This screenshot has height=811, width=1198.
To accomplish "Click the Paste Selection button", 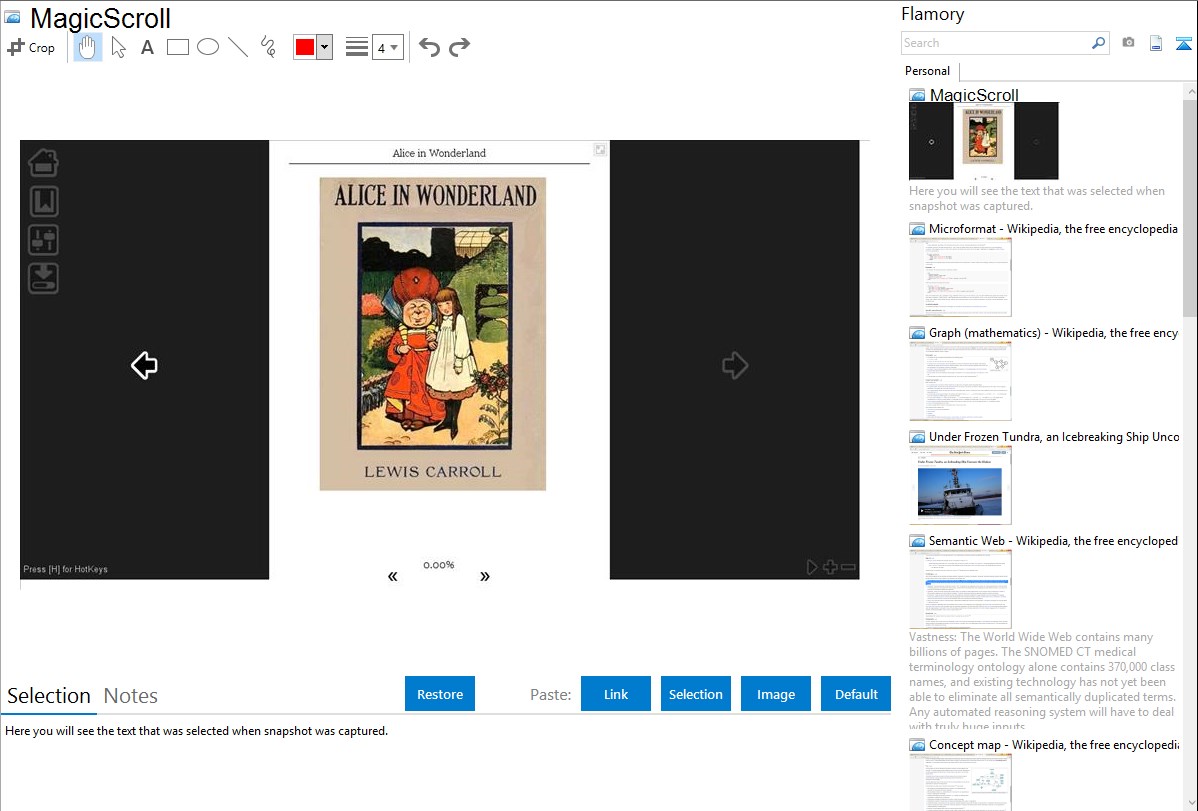I will tap(695, 694).
